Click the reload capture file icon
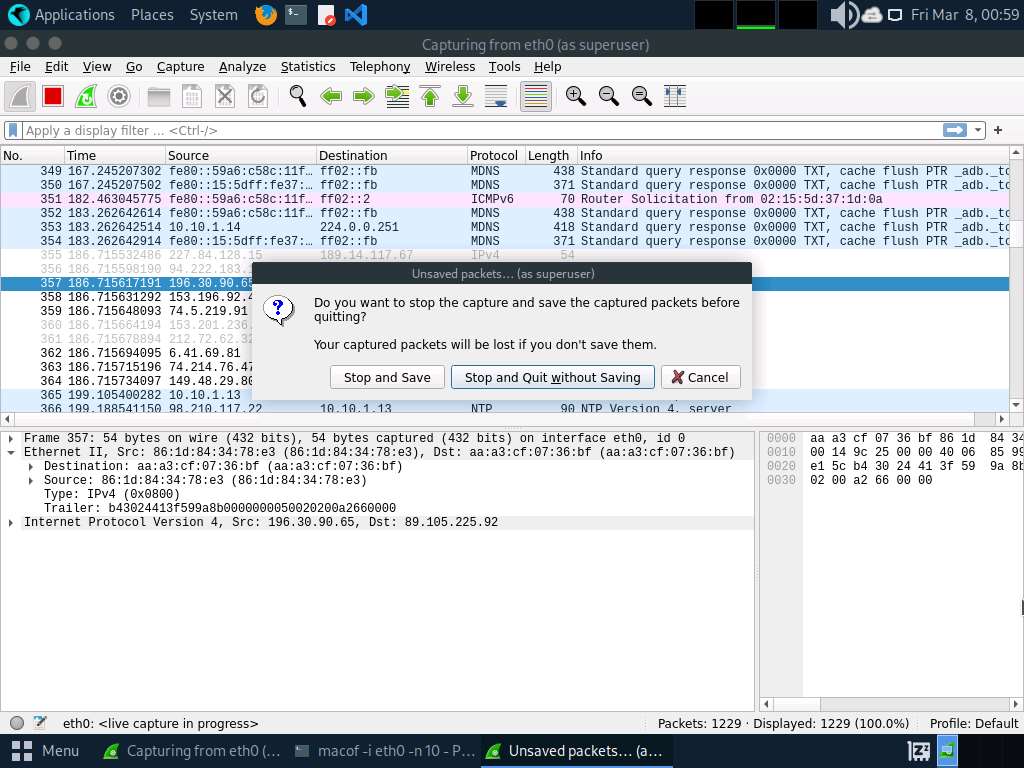This screenshot has width=1024, height=768. coord(258,97)
